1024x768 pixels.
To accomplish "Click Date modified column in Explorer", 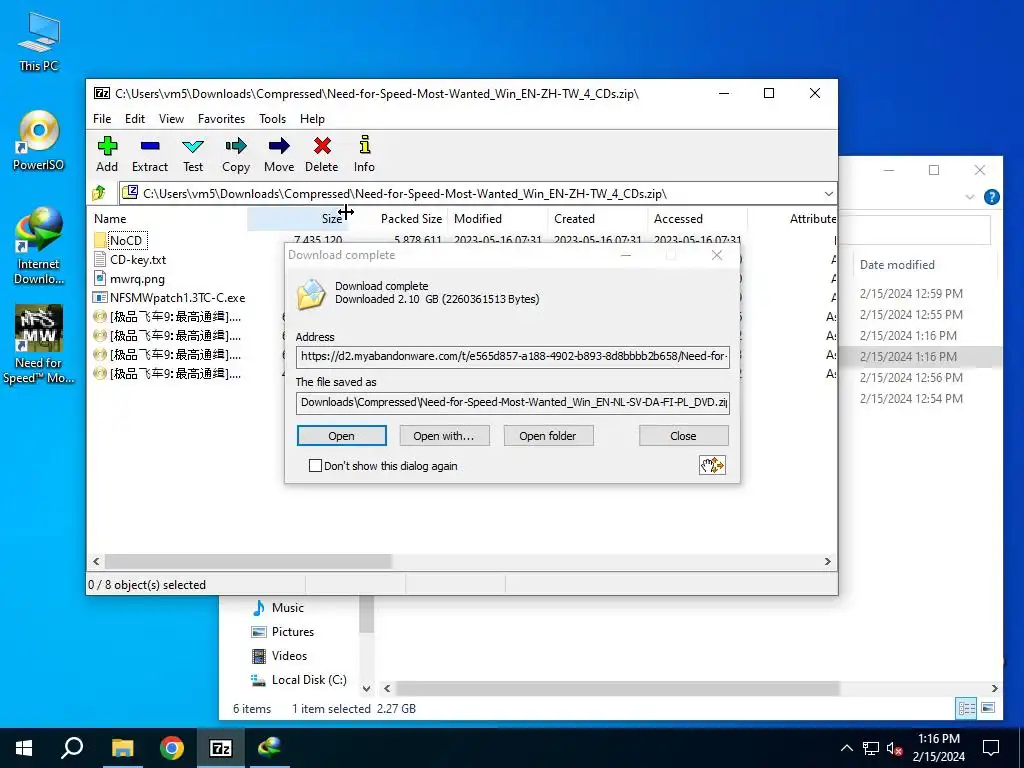I will point(897,265).
